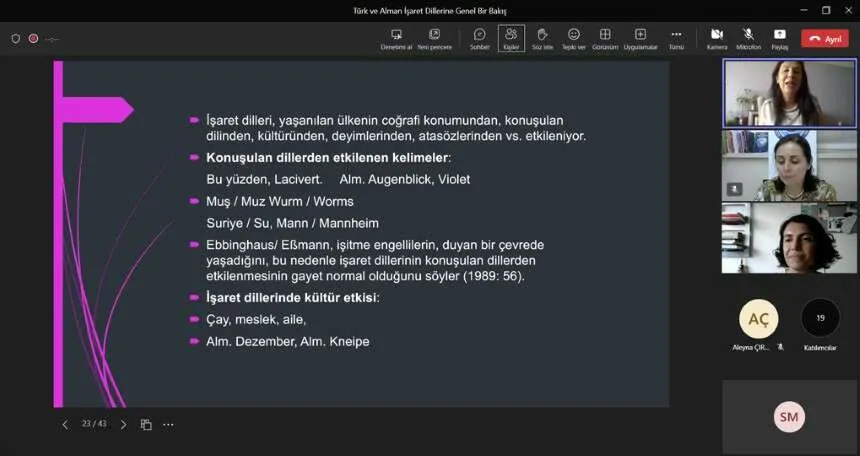Open the Sohbet chat panel
The image size is (860, 456).
click(x=479, y=38)
